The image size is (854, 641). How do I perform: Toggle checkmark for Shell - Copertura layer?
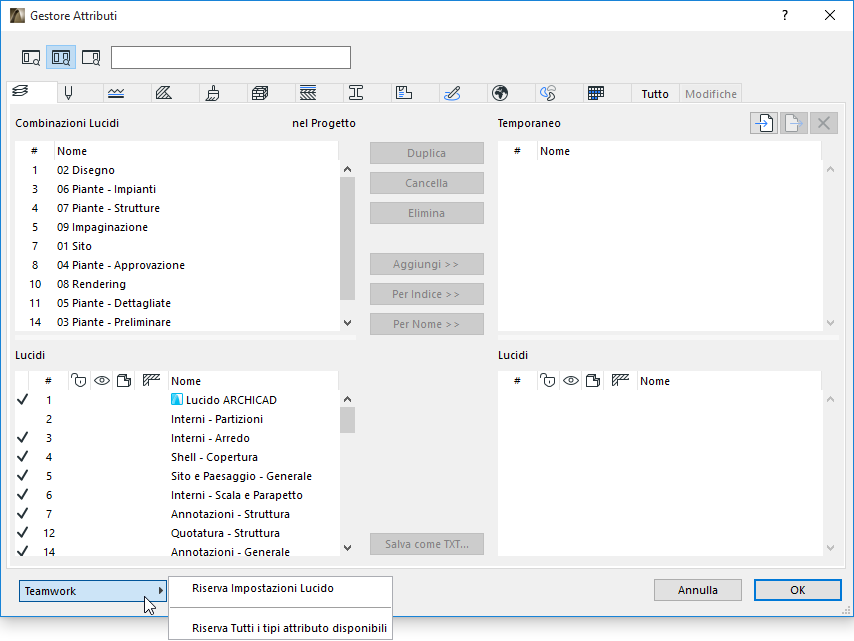[22, 457]
